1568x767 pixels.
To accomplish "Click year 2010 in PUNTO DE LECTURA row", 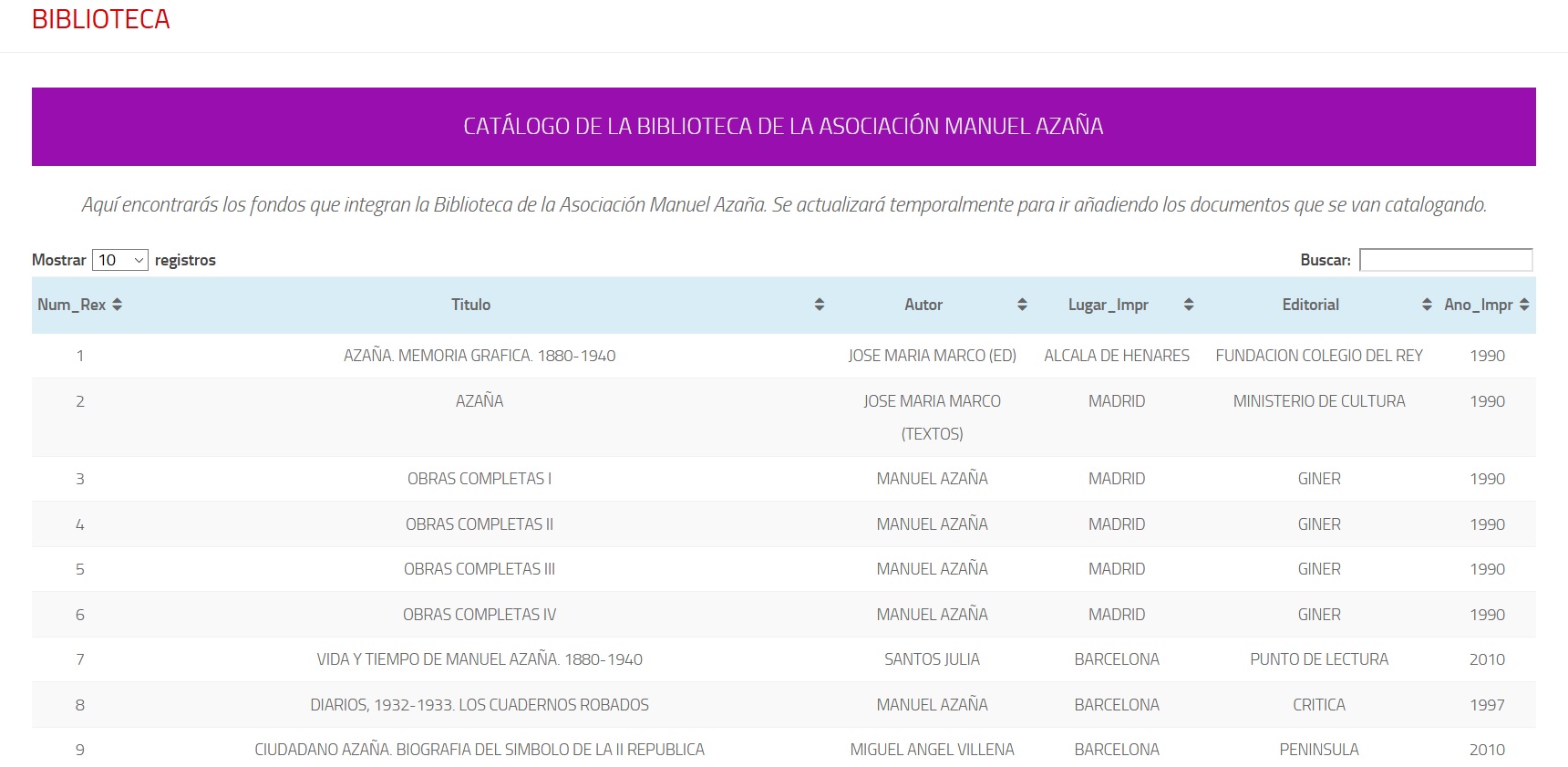I will click(x=1487, y=659).
